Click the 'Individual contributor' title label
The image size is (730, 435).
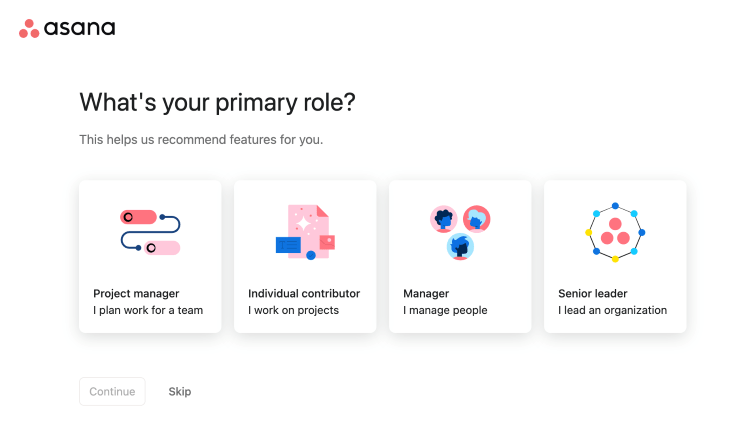tap(304, 293)
